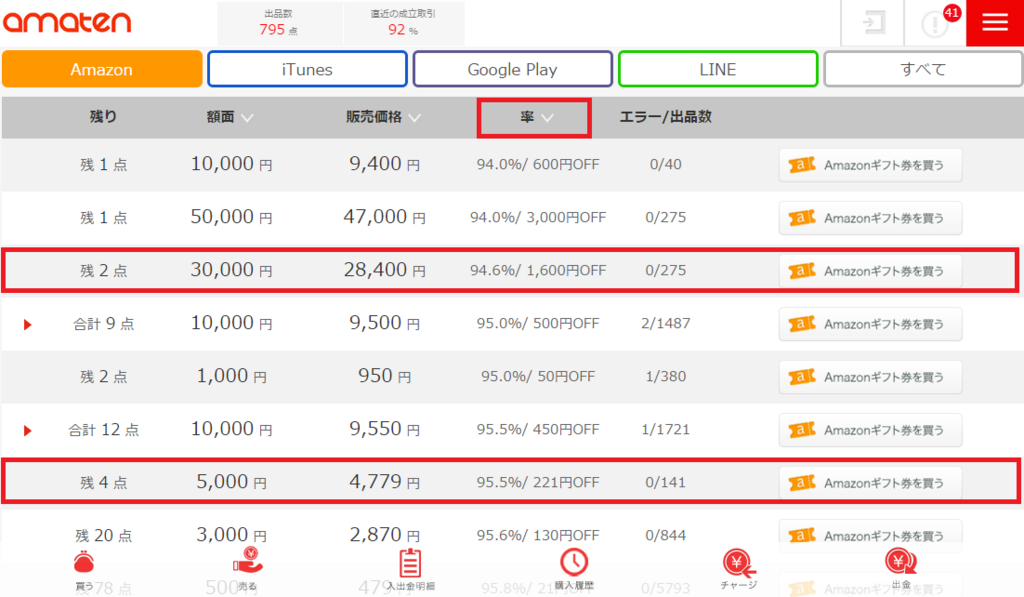Click the 2/1487 error count

click(x=665, y=323)
